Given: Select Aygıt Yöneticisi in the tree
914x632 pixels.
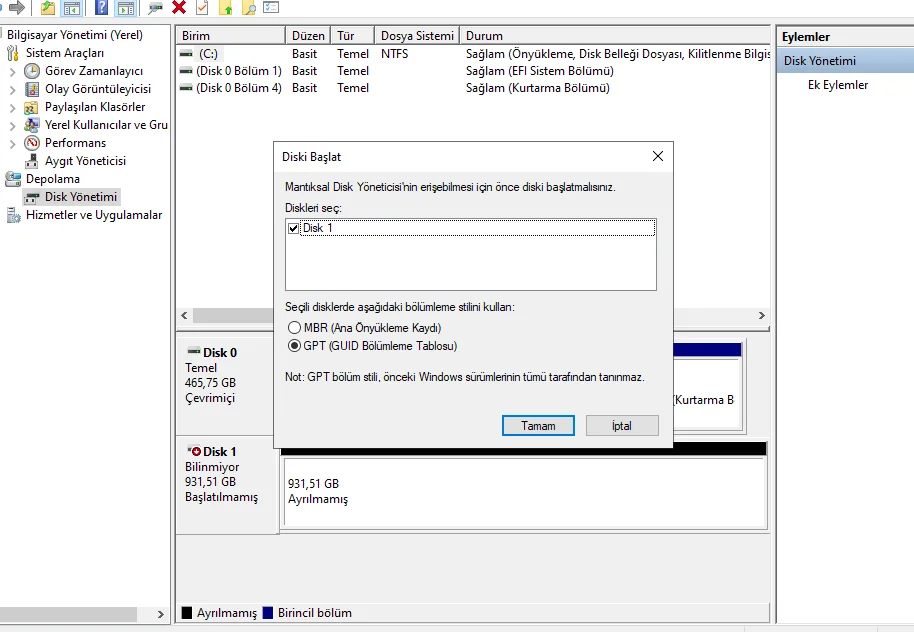Looking at the screenshot, I should coord(85,161).
